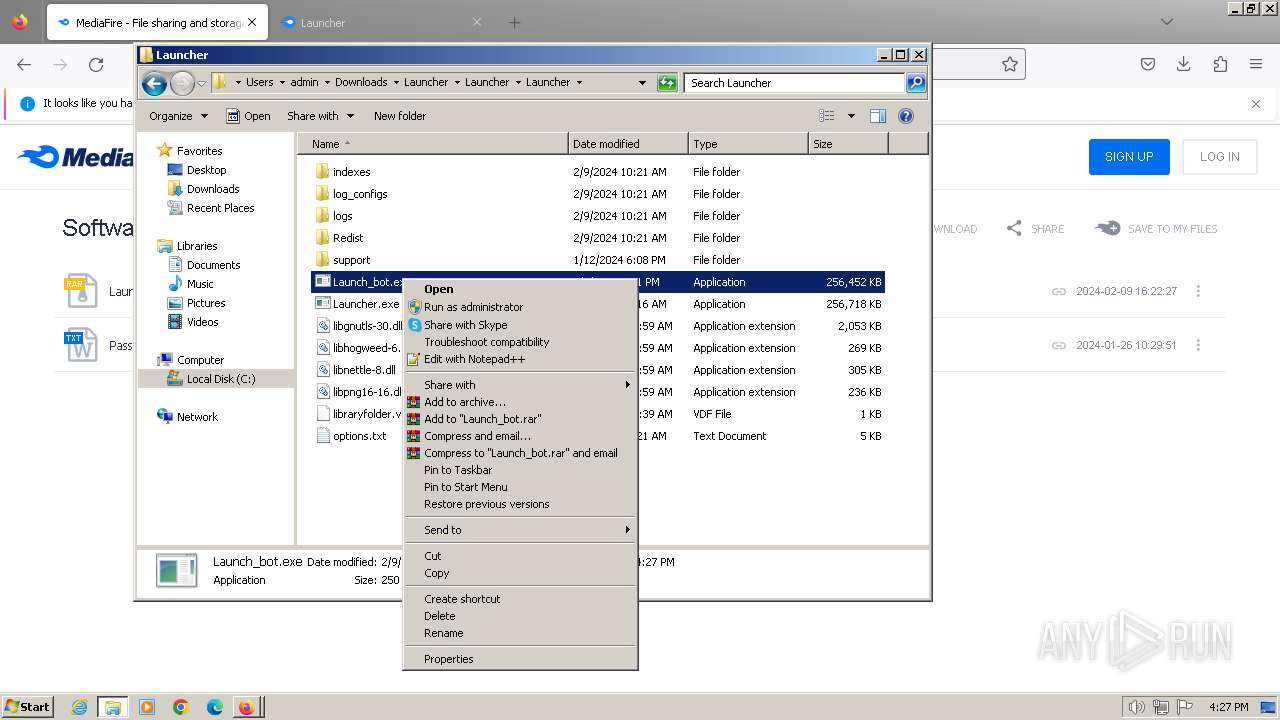1280x720 pixels.
Task: Open Firefox extensions puzzle icon
Action: click(1220, 64)
